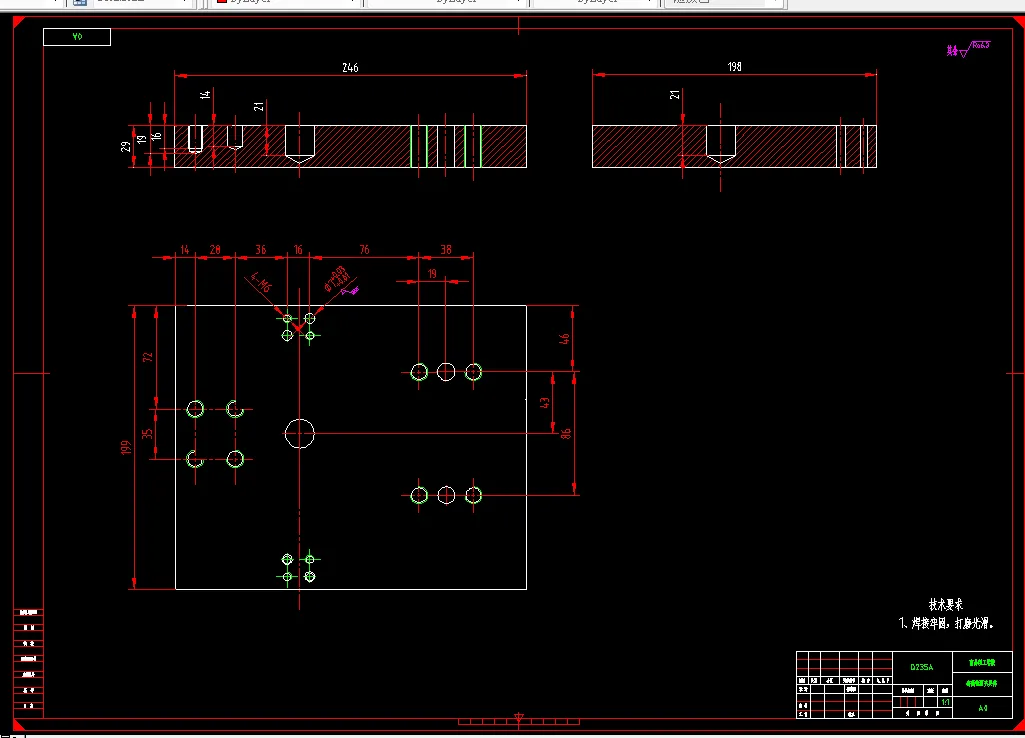This screenshot has height=738, width=1025.
Task: Click the 28 horizontal dimension text
Action: tap(215, 250)
